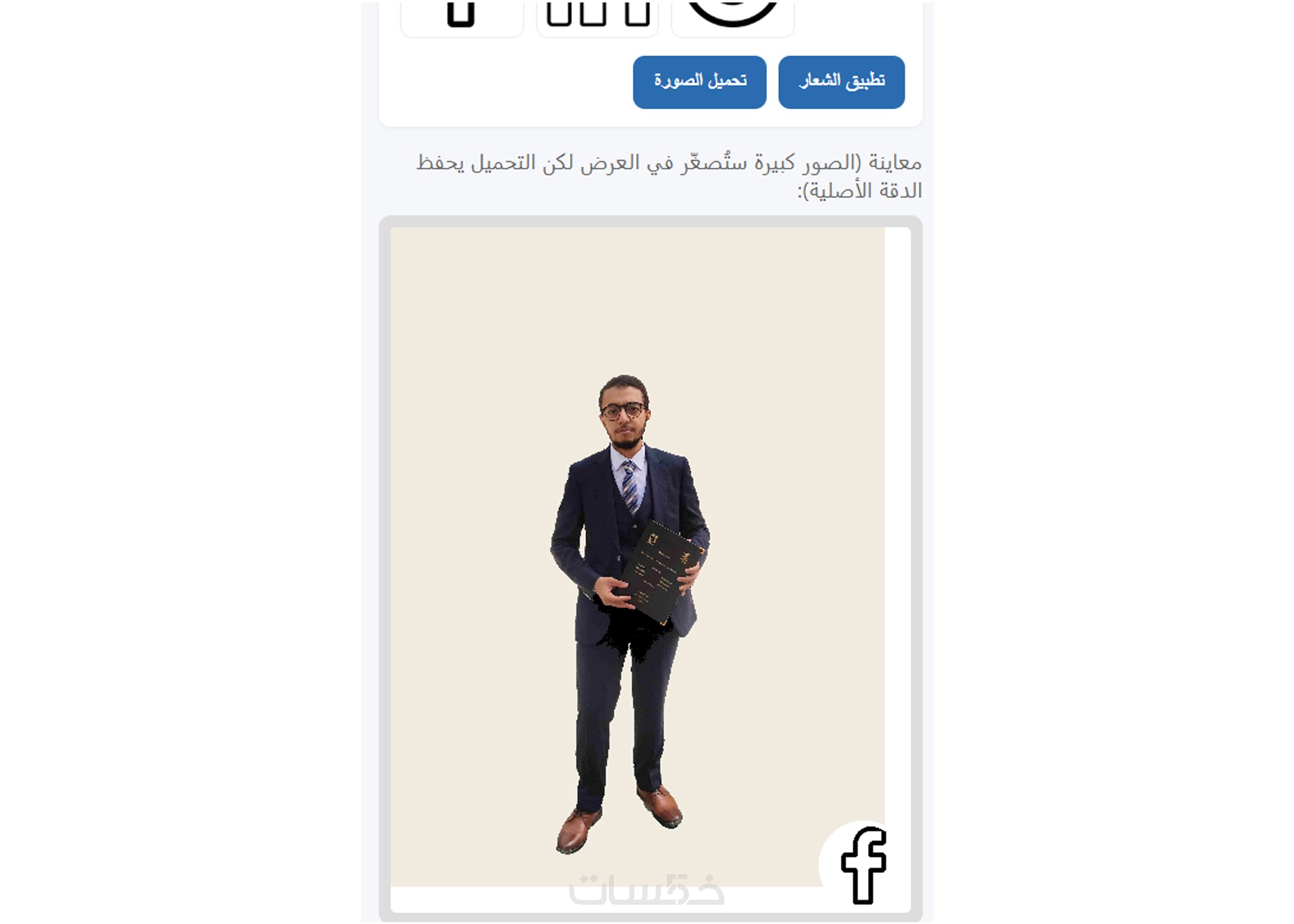The height and width of the screenshot is (924, 1294).
Task: Choose the three-rectangle logo card
Action: pyautogui.click(x=597, y=18)
